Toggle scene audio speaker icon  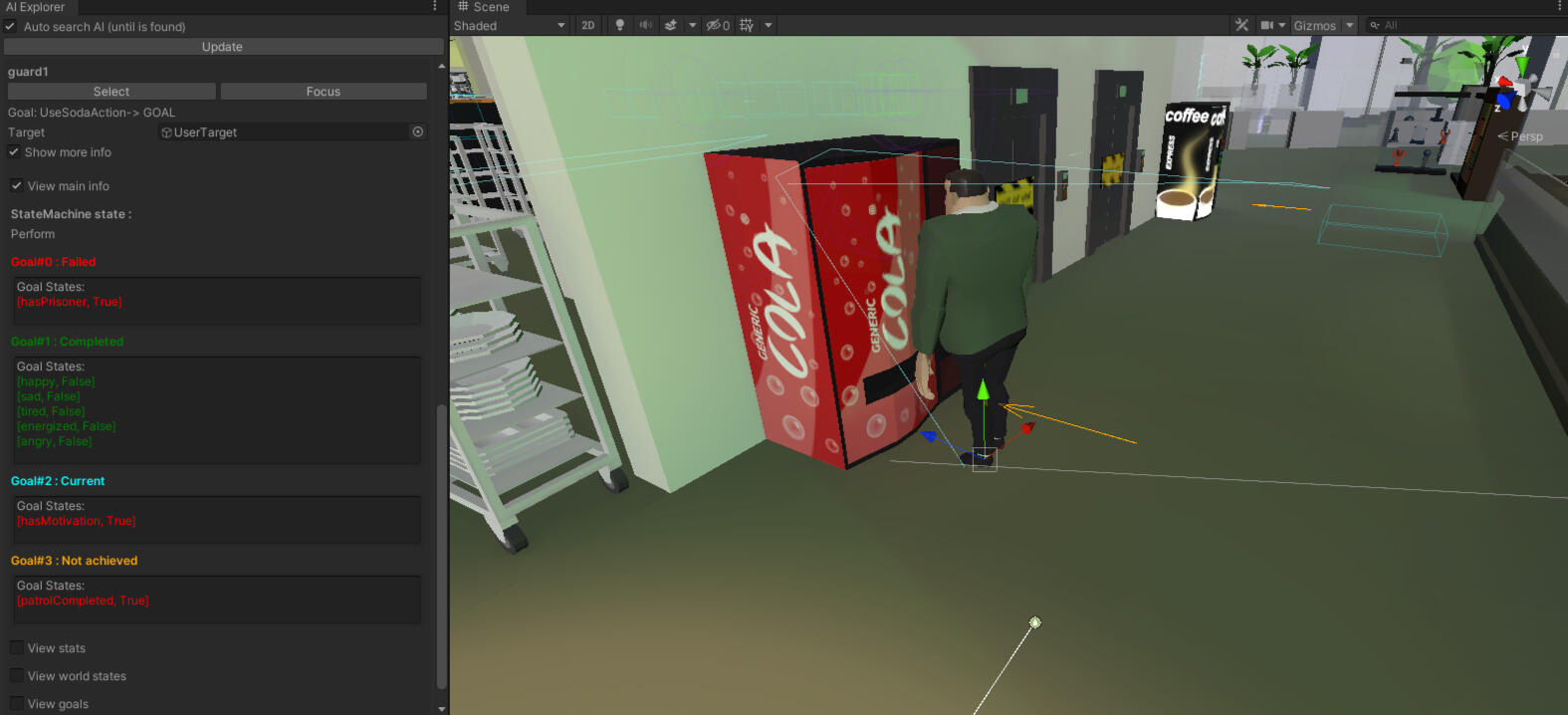(645, 26)
